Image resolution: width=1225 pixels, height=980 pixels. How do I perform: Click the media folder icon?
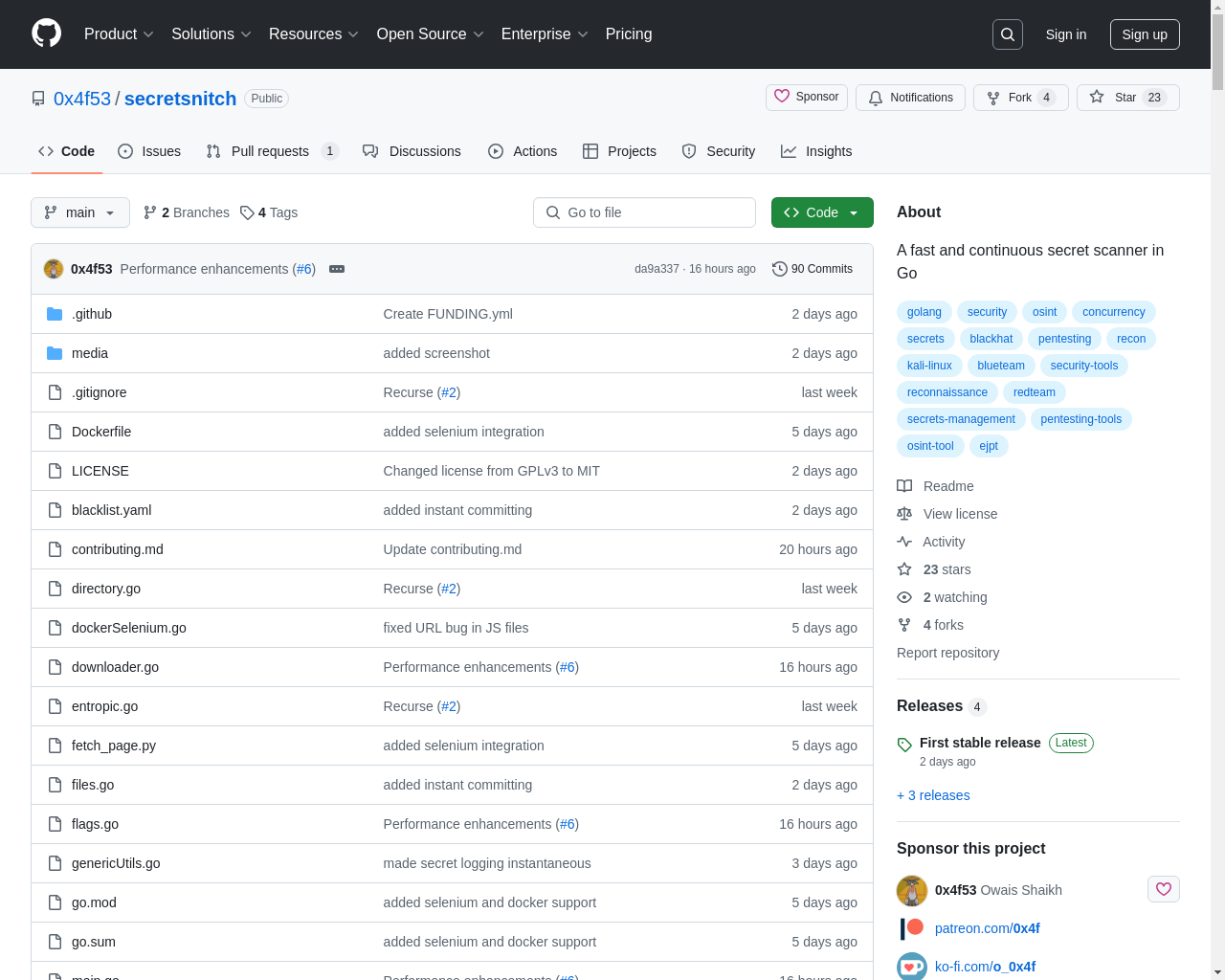click(x=55, y=353)
